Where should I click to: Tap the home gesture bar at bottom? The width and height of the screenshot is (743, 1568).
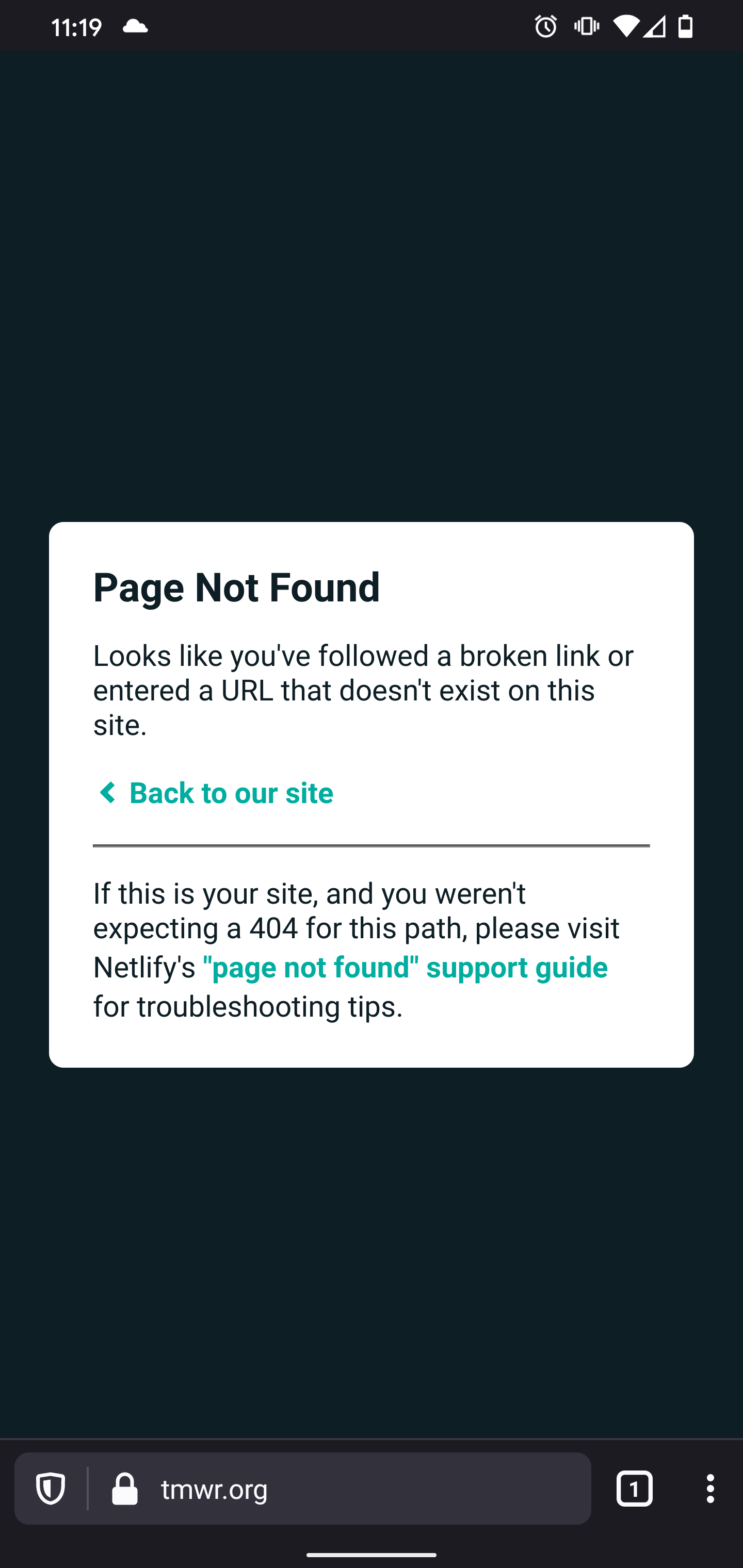pos(372,1556)
